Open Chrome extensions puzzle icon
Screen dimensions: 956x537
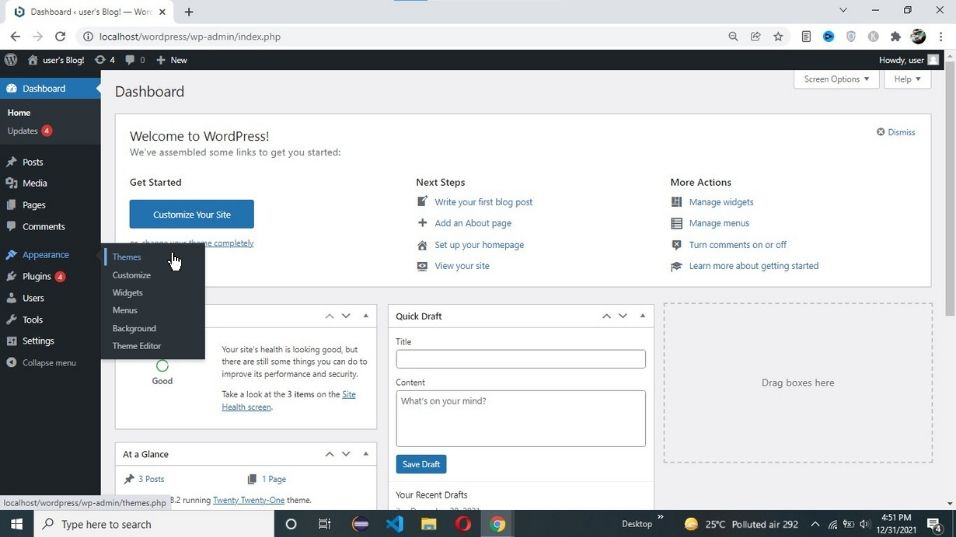(x=895, y=37)
